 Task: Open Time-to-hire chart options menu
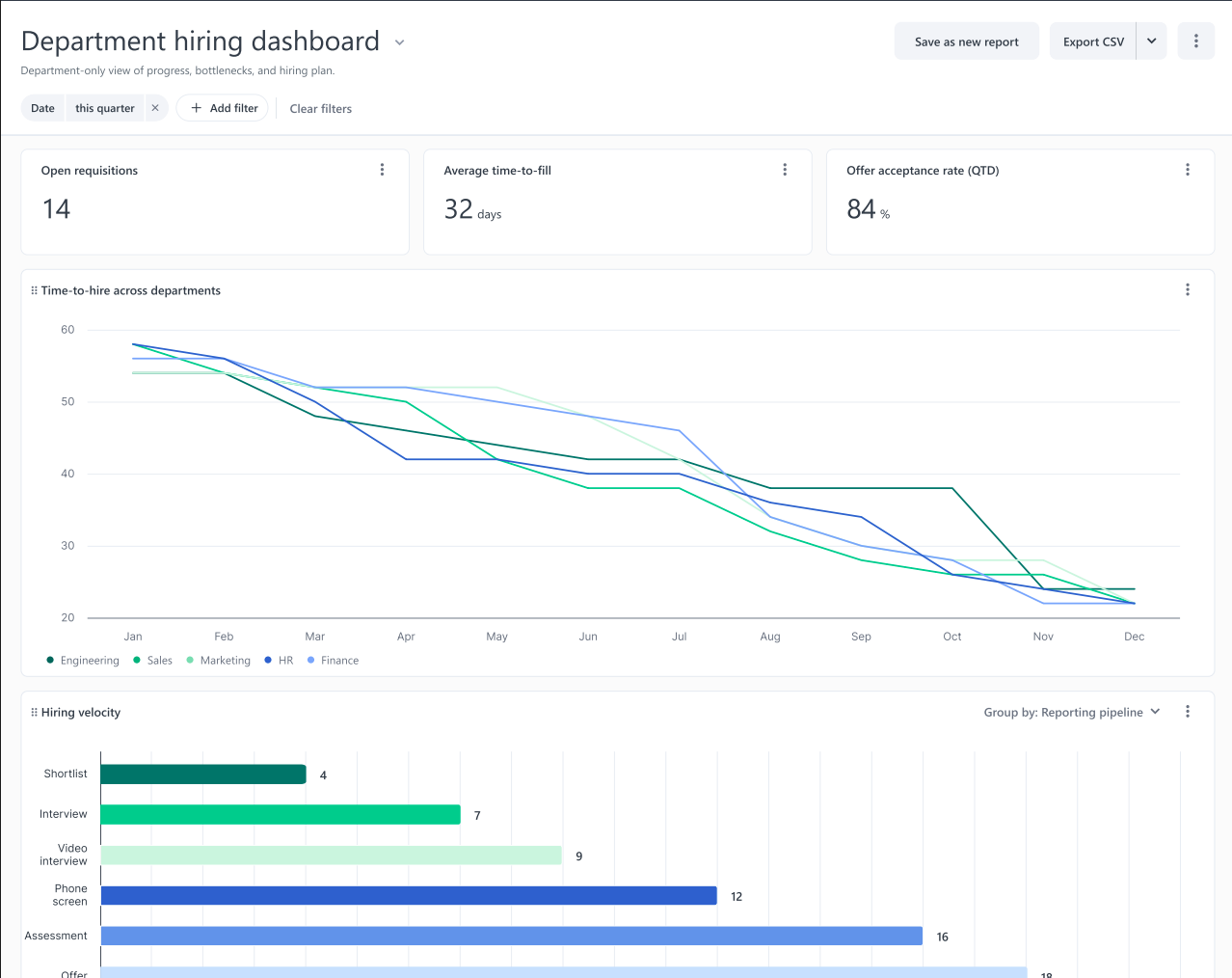[x=1187, y=289]
